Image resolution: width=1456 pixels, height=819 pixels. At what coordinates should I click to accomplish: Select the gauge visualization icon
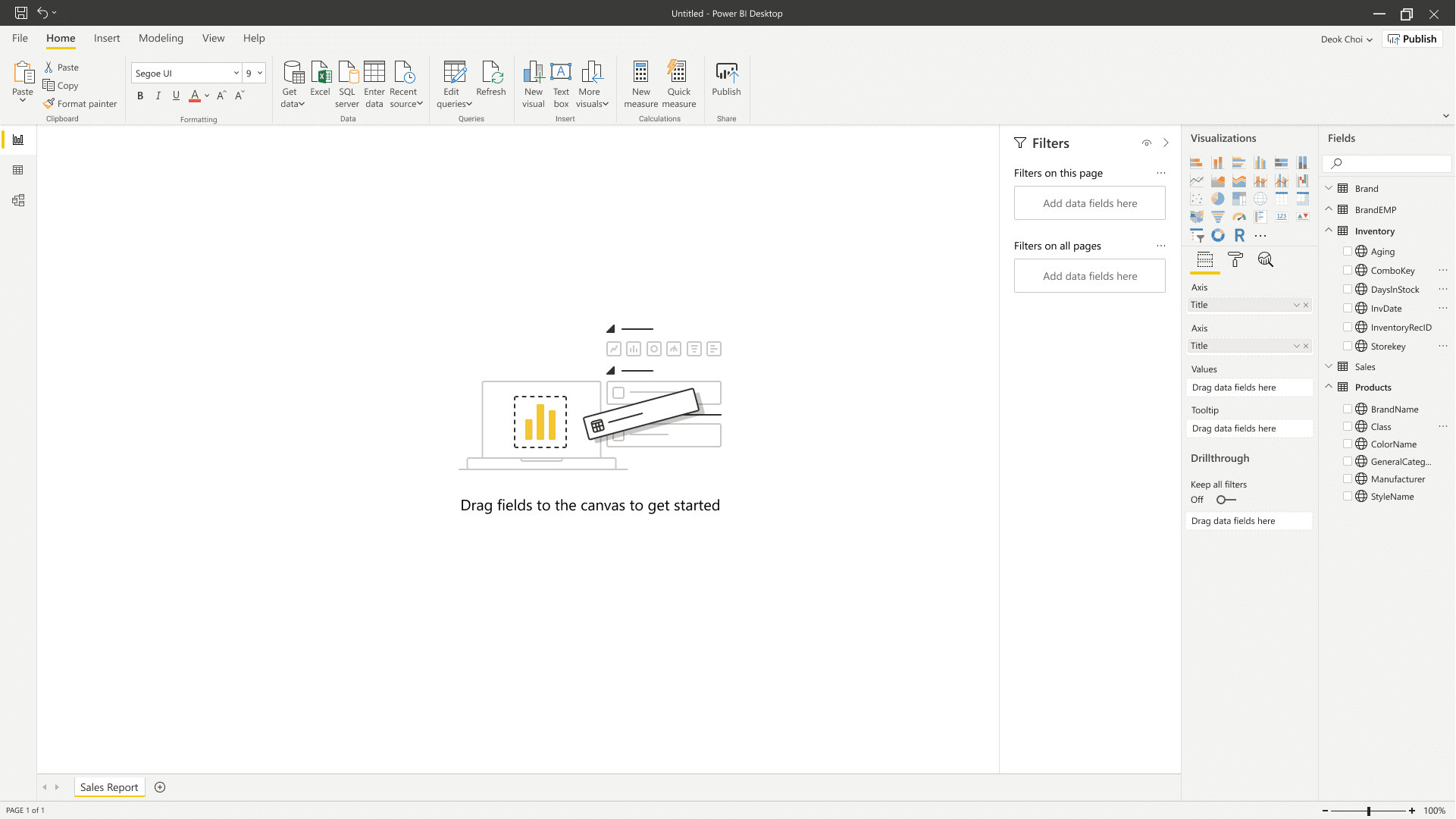(1238, 217)
